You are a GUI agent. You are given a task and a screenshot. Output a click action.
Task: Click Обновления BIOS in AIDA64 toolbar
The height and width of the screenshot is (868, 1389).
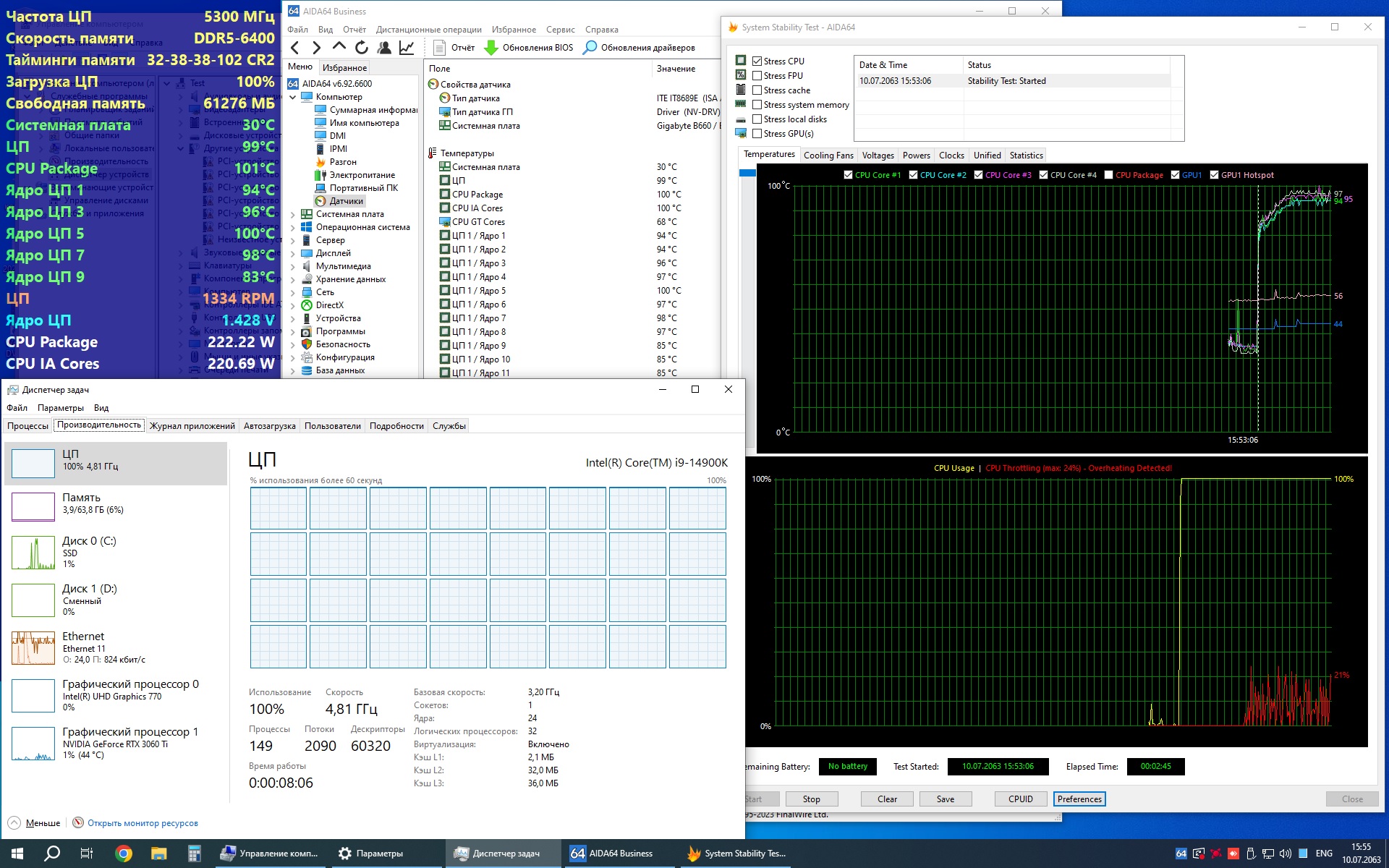tap(529, 48)
